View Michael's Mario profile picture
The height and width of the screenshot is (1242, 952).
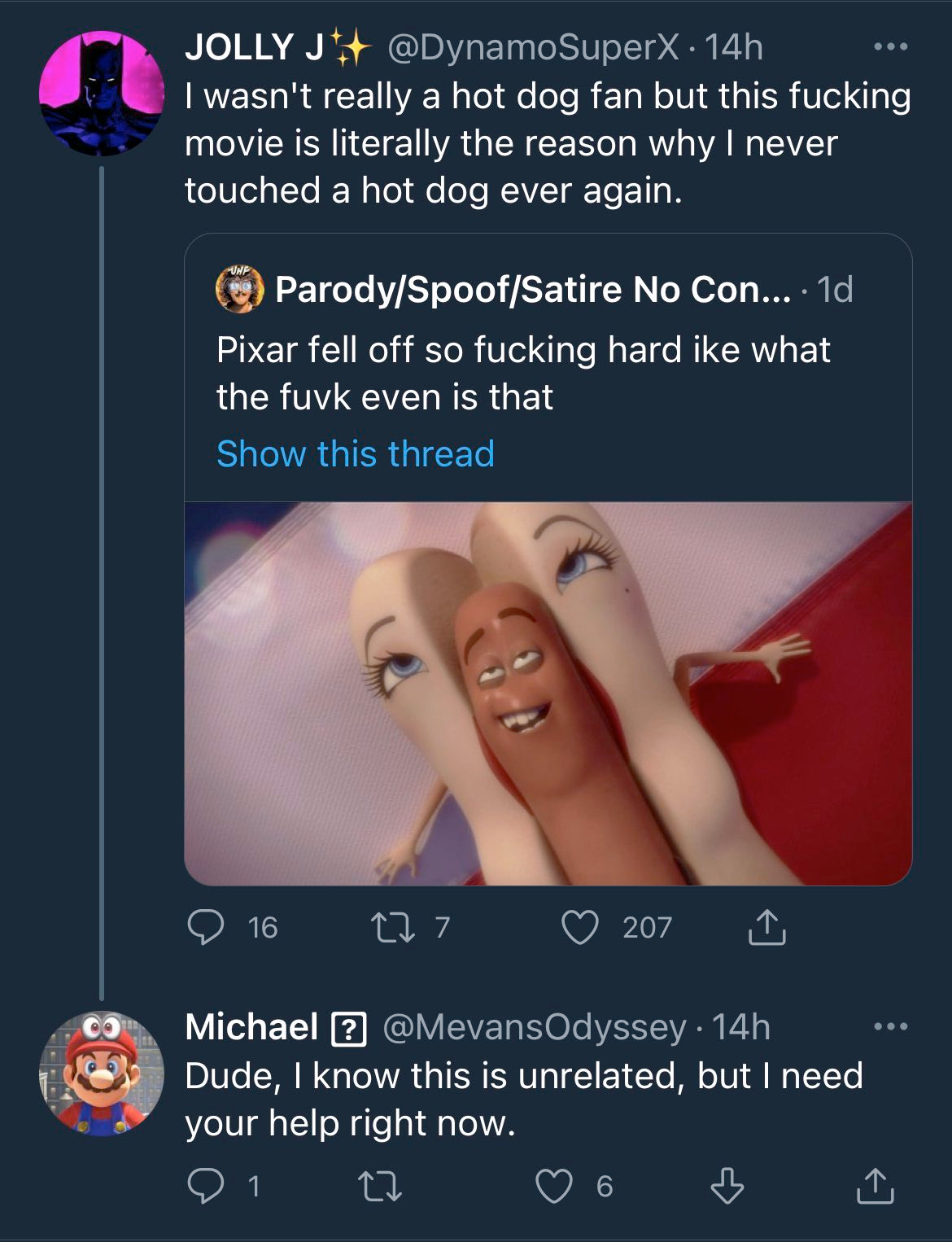point(102,1074)
